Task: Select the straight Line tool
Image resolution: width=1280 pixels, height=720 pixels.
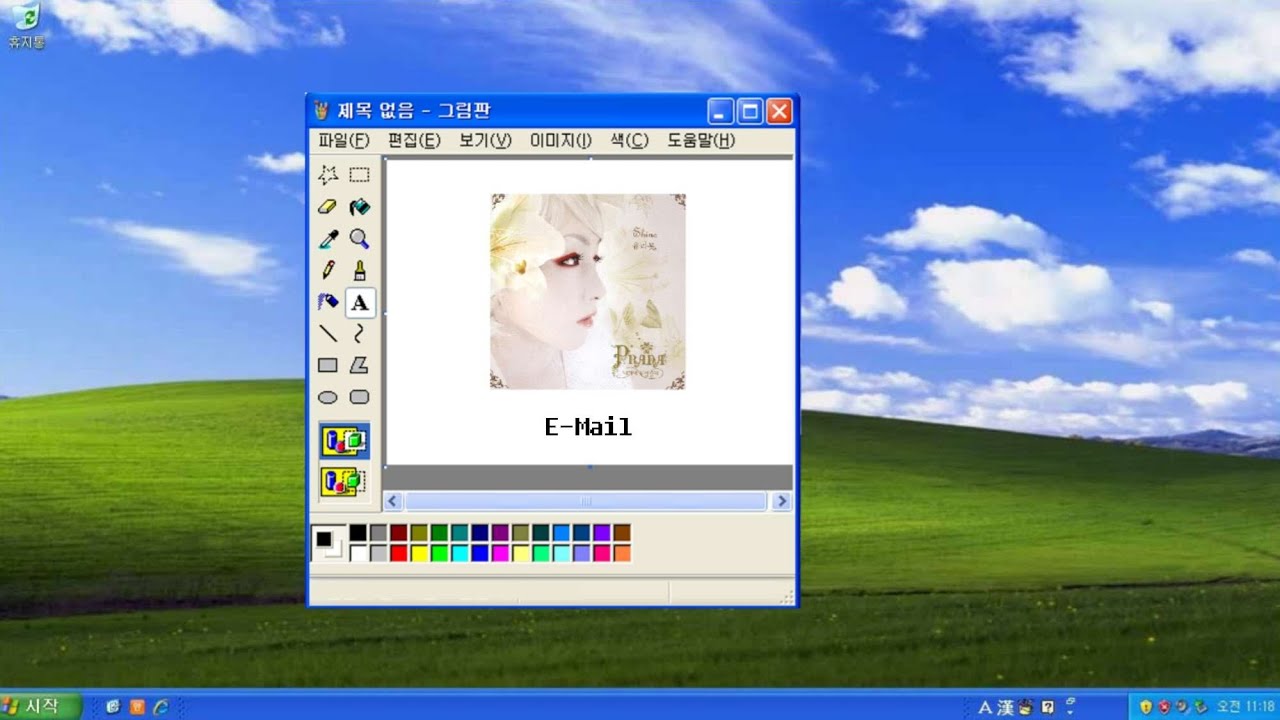Action: (x=328, y=333)
